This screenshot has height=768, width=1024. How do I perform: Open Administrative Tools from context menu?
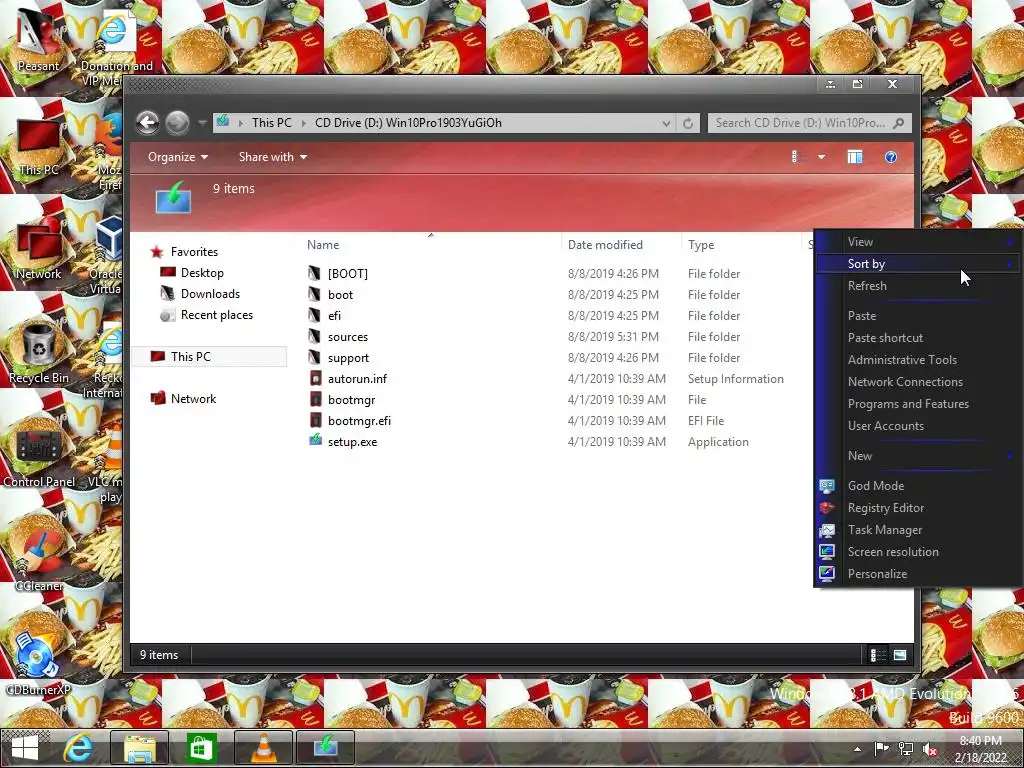[918, 360]
